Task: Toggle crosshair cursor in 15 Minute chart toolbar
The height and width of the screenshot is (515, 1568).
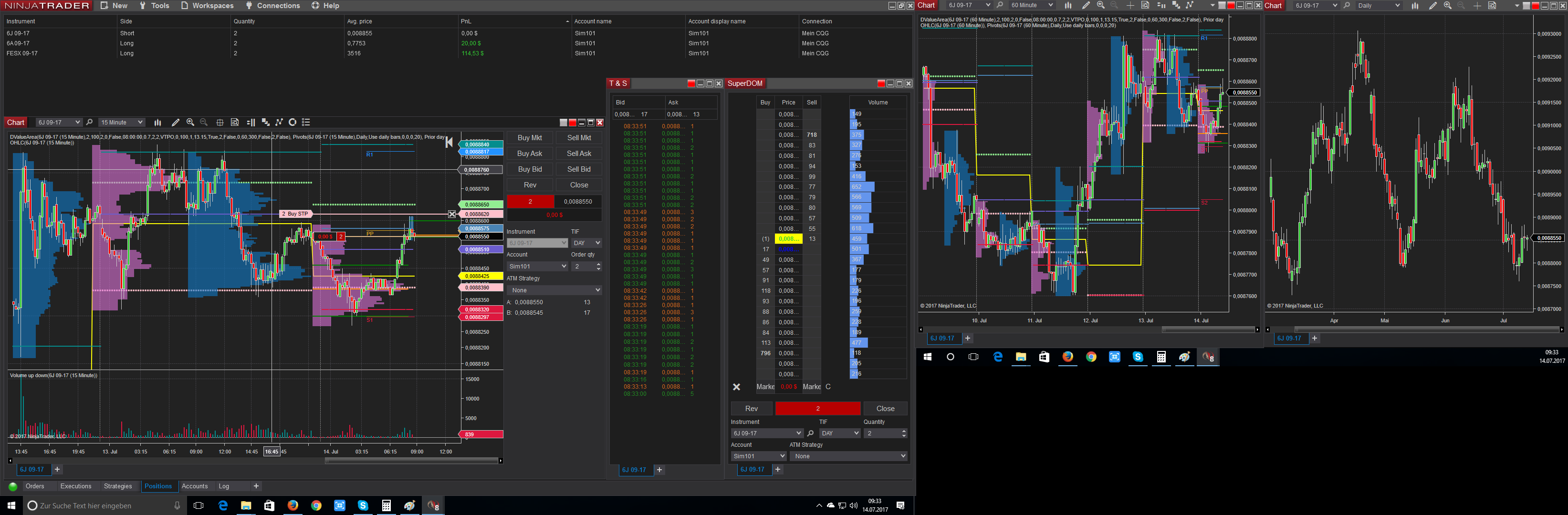Action: (x=220, y=122)
